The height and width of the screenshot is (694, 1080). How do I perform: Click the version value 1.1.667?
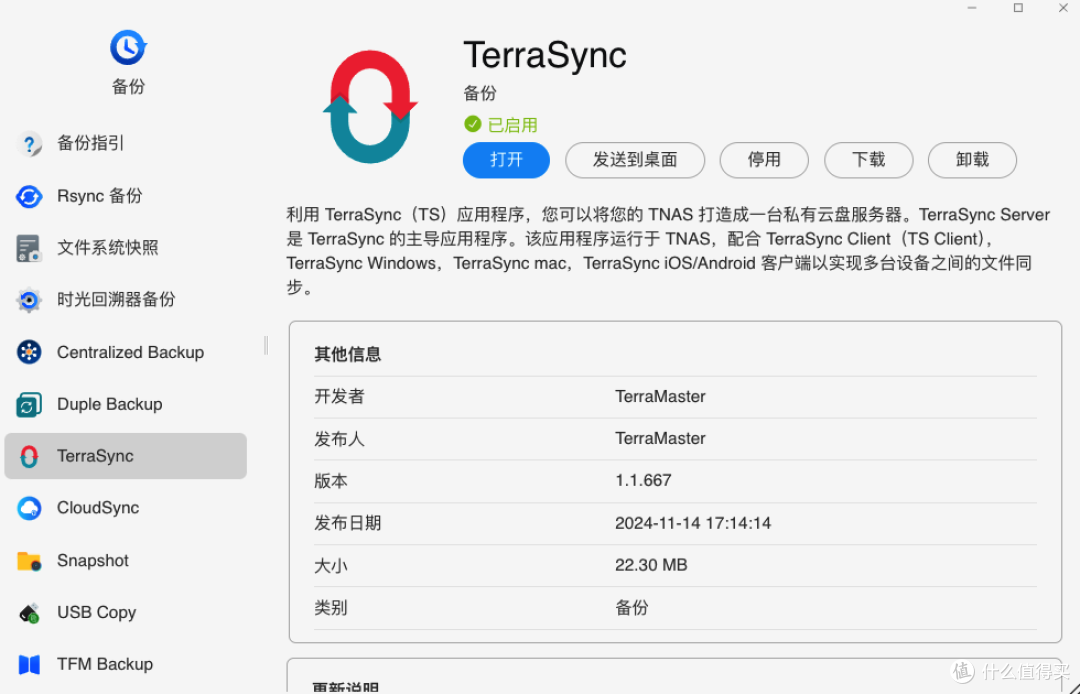point(643,481)
